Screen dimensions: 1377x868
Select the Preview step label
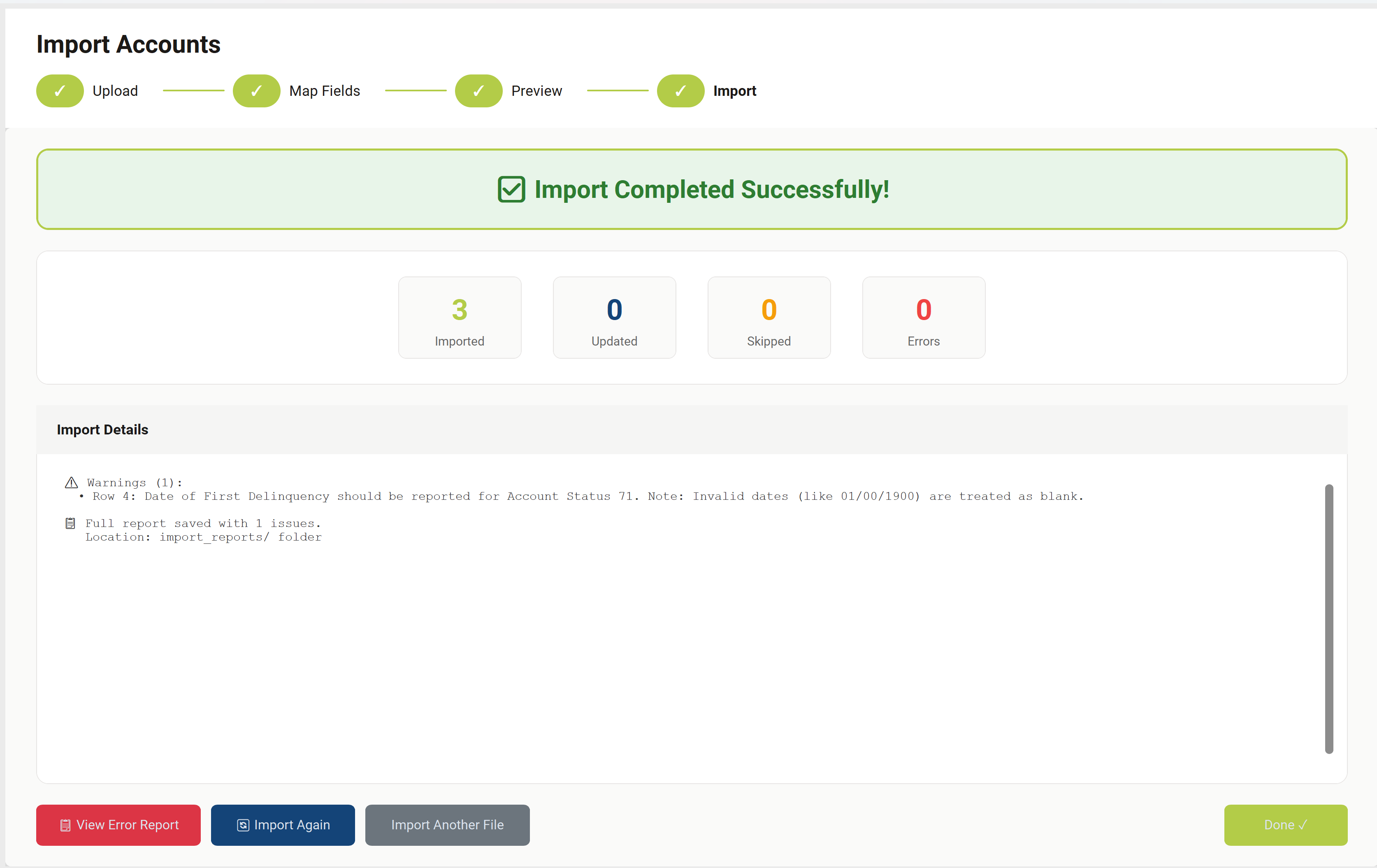(536, 91)
